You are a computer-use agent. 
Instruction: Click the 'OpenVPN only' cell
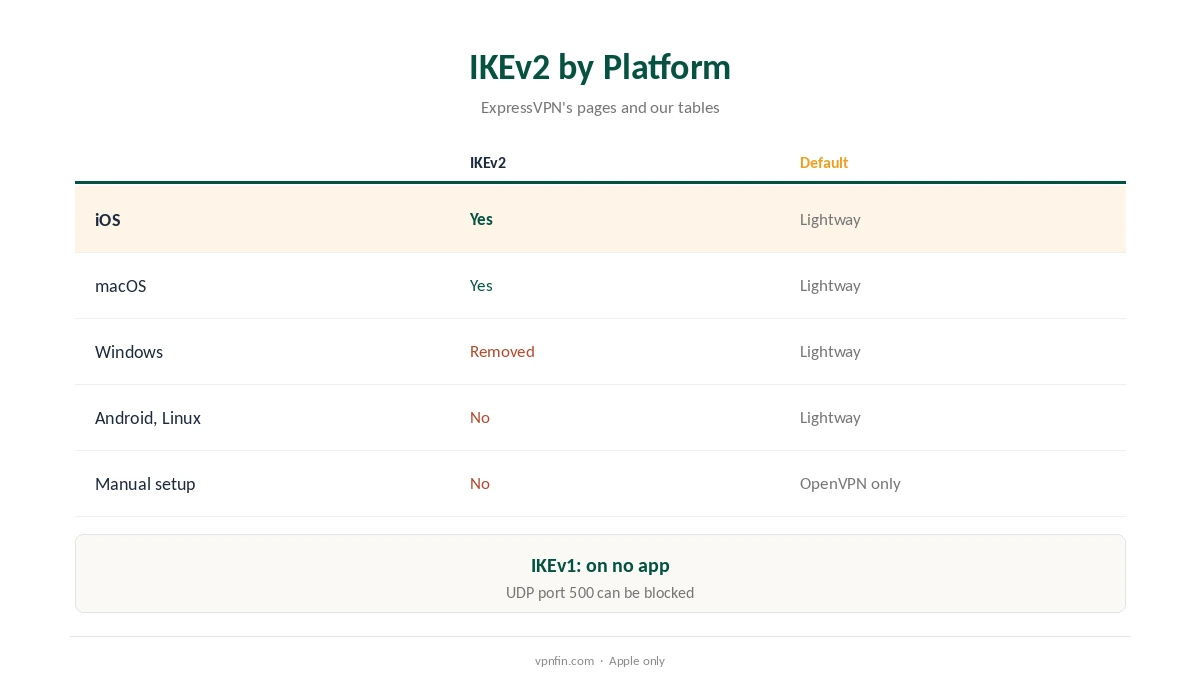point(850,483)
